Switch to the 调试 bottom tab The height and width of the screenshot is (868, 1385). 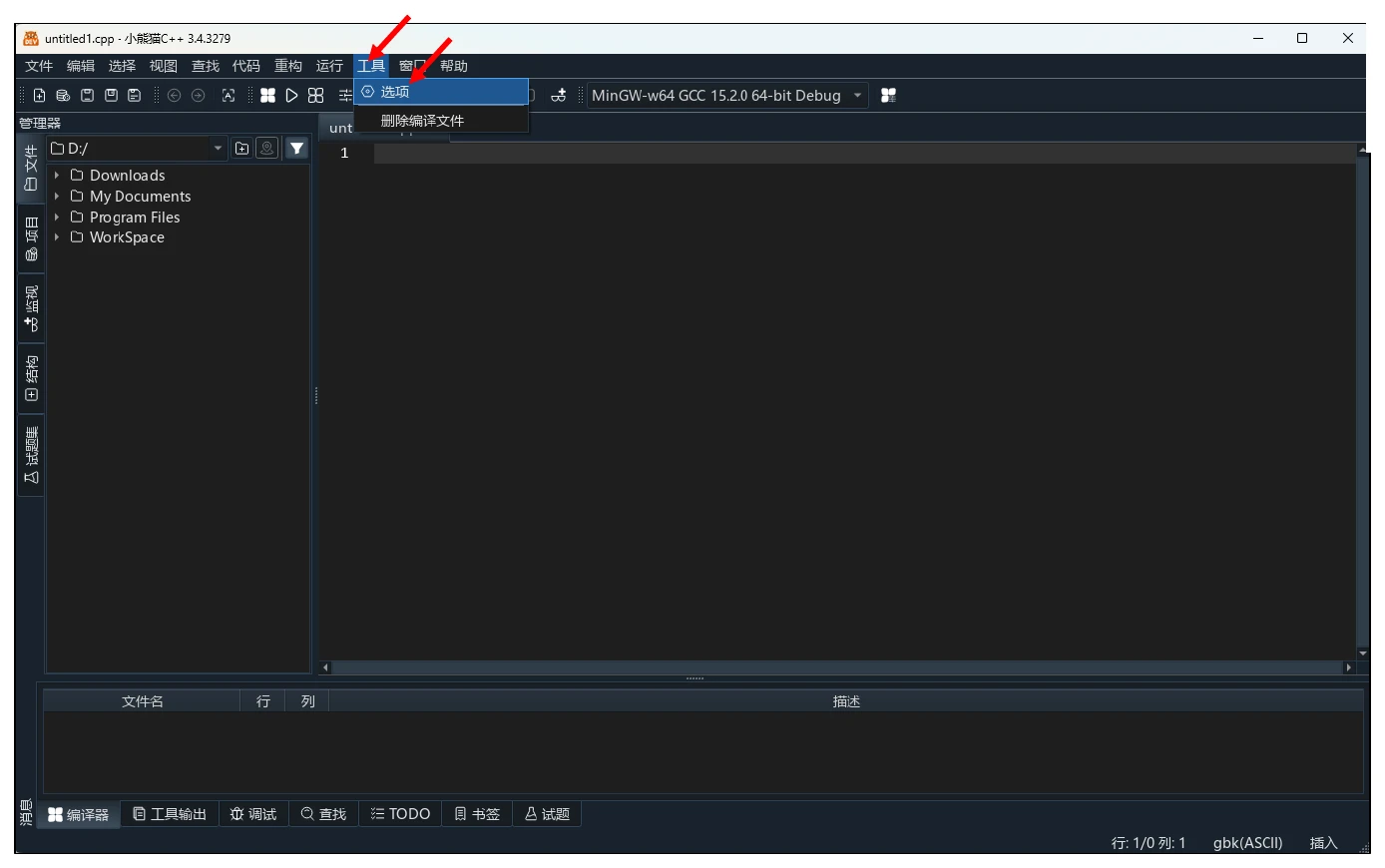coord(253,814)
